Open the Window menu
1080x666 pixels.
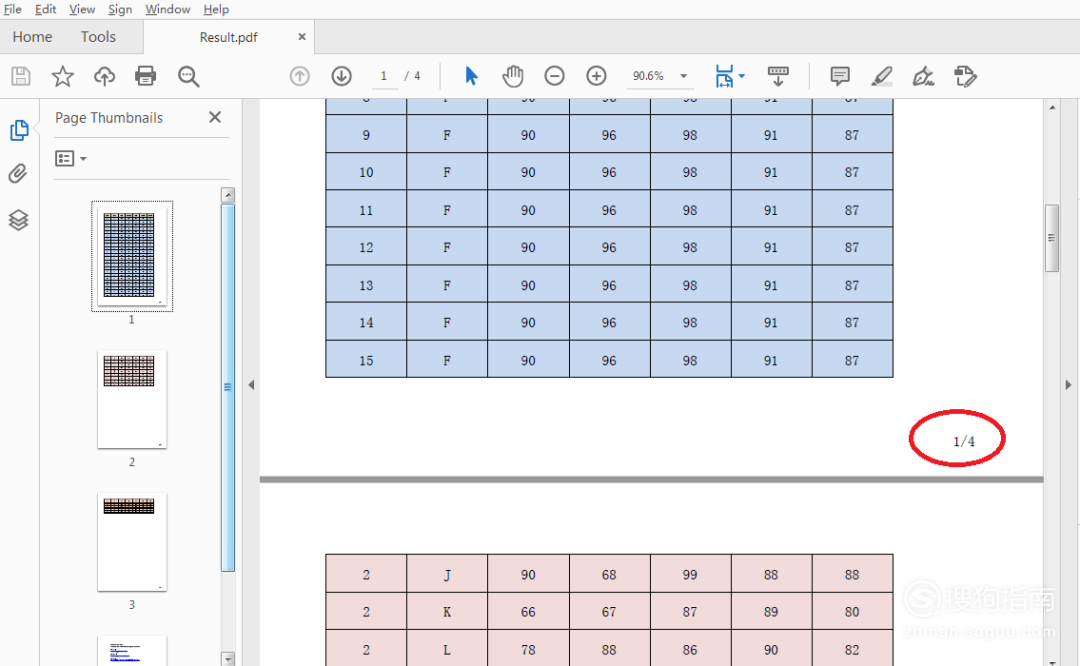(167, 10)
